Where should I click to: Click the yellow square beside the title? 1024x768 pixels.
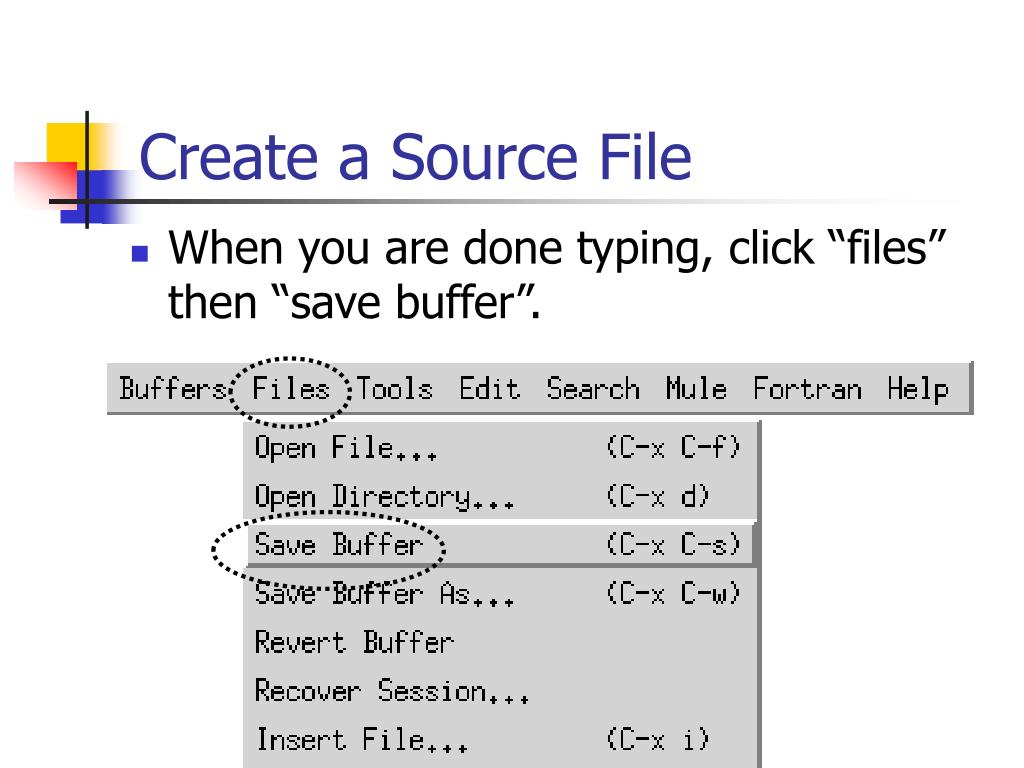pyautogui.click(x=66, y=142)
